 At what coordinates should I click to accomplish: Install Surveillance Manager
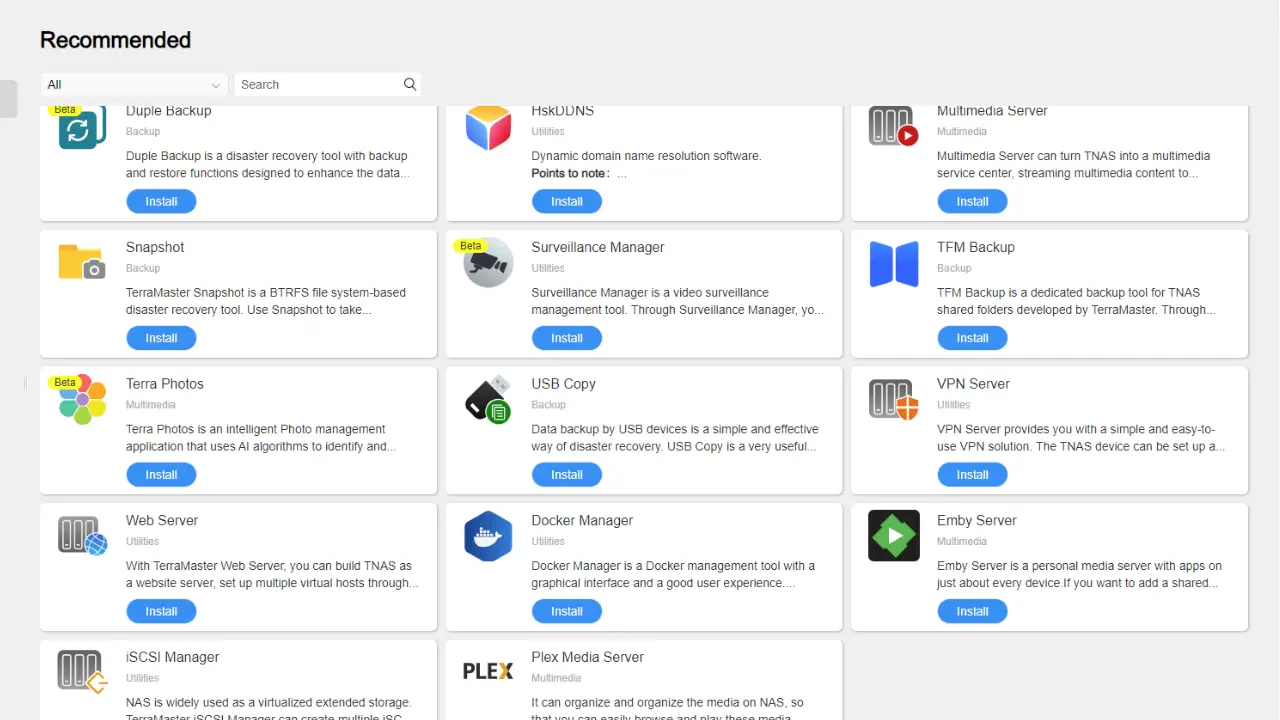click(x=567, y=338)
